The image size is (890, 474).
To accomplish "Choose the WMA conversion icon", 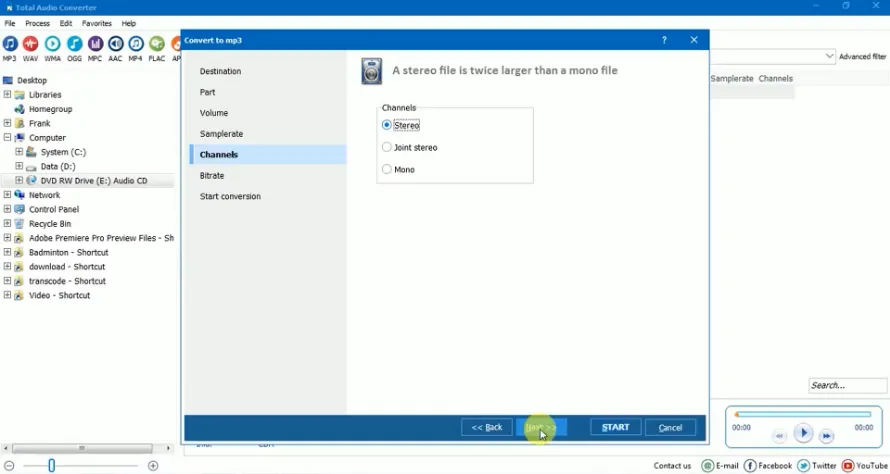I will click(52, 44).
